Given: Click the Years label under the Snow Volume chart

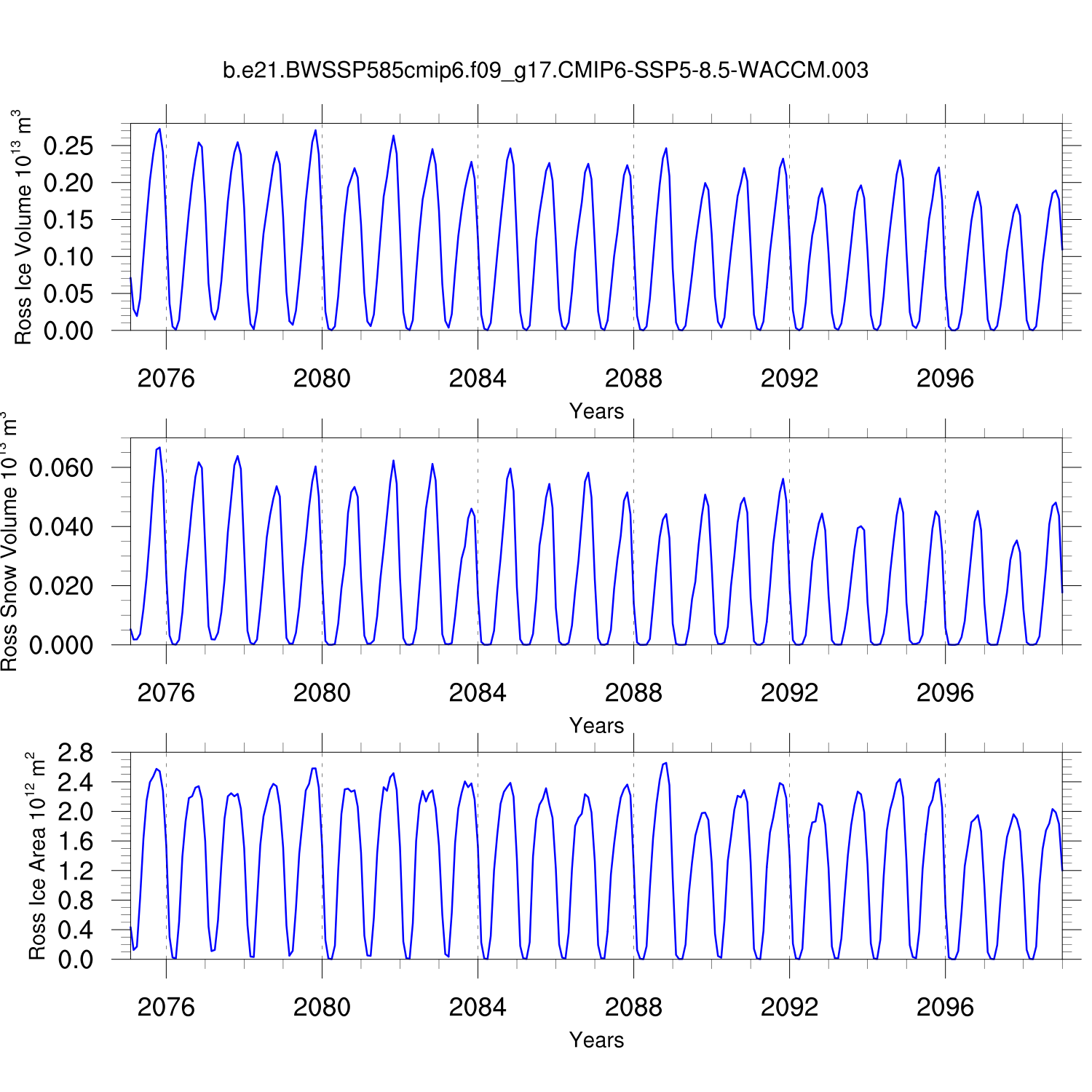Looking at the screenshot, I should pyautogui.click(x=596, y=726).
